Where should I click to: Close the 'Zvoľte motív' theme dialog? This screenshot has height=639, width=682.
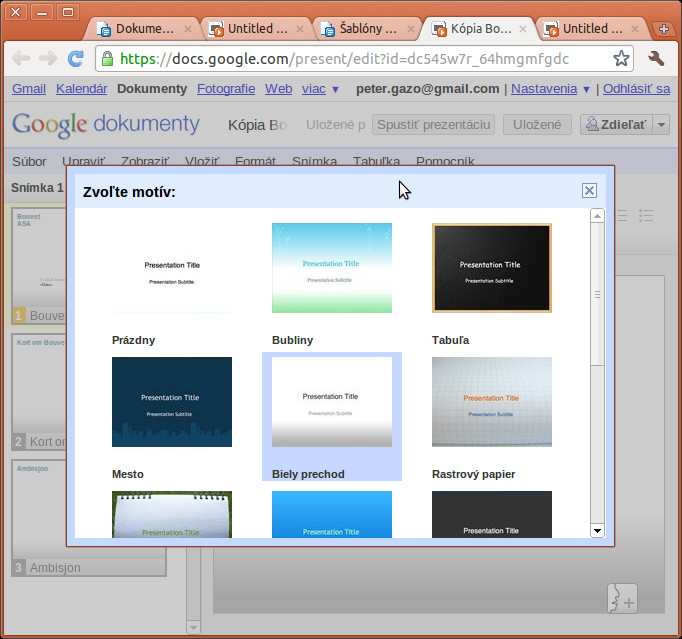[589, 191]
